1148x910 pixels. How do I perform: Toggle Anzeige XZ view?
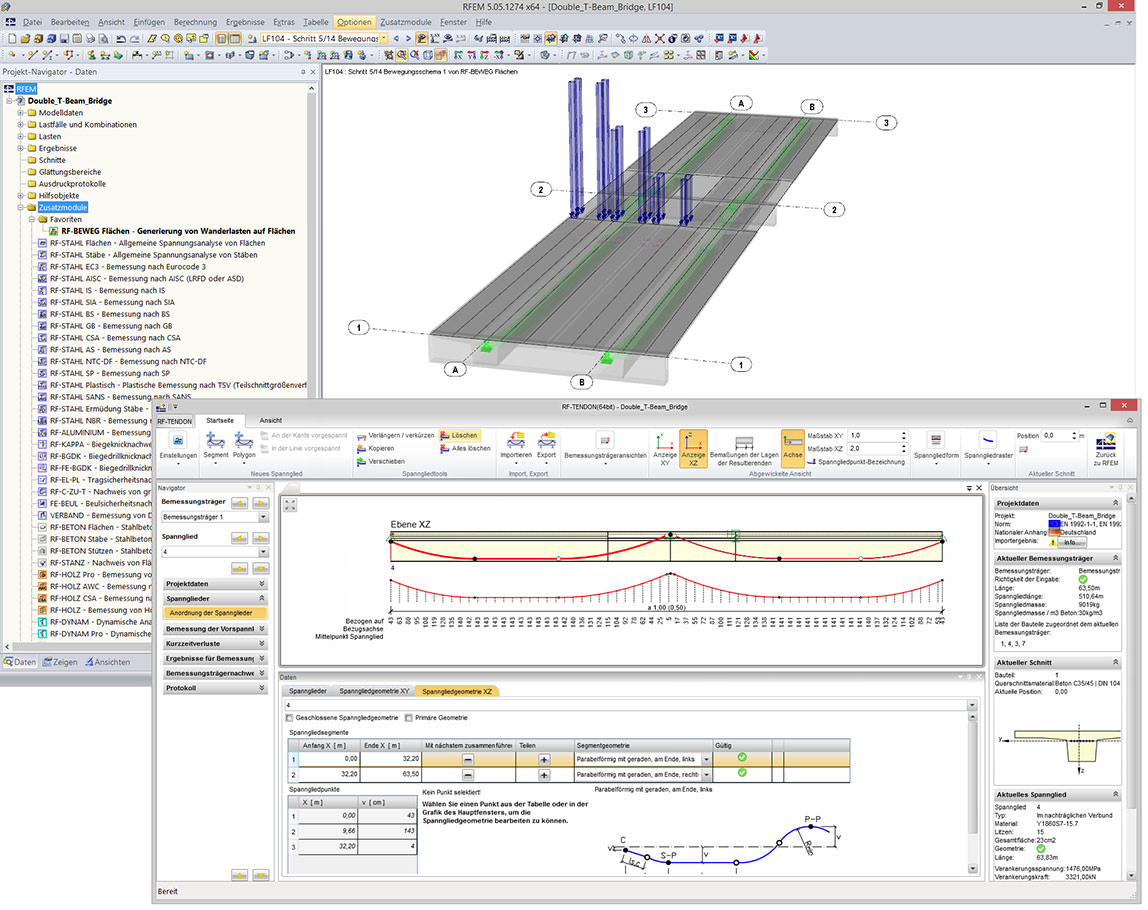(x=693, y=449)
